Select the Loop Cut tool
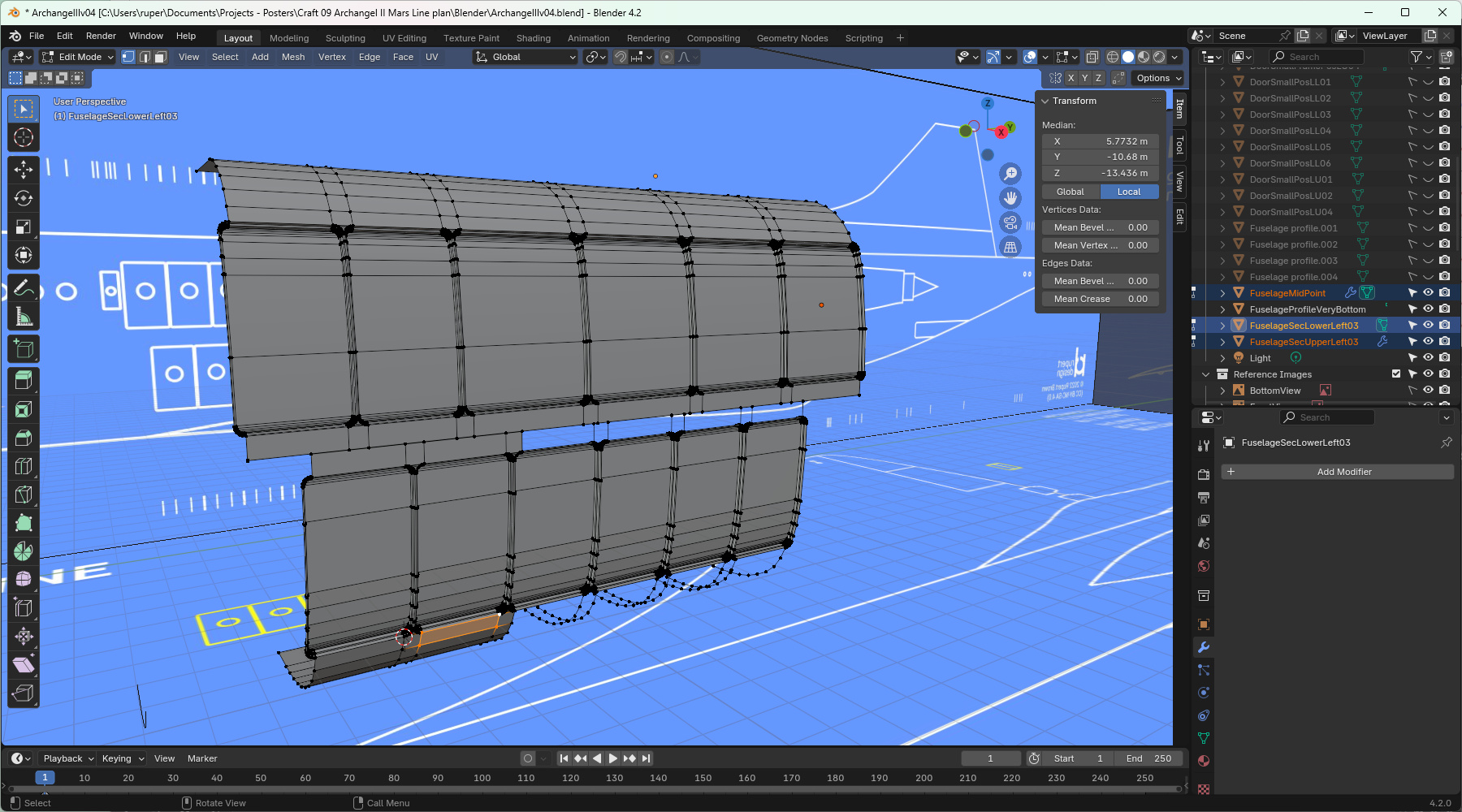Screen dimensions: 1462x812 [x=24, y=466]
